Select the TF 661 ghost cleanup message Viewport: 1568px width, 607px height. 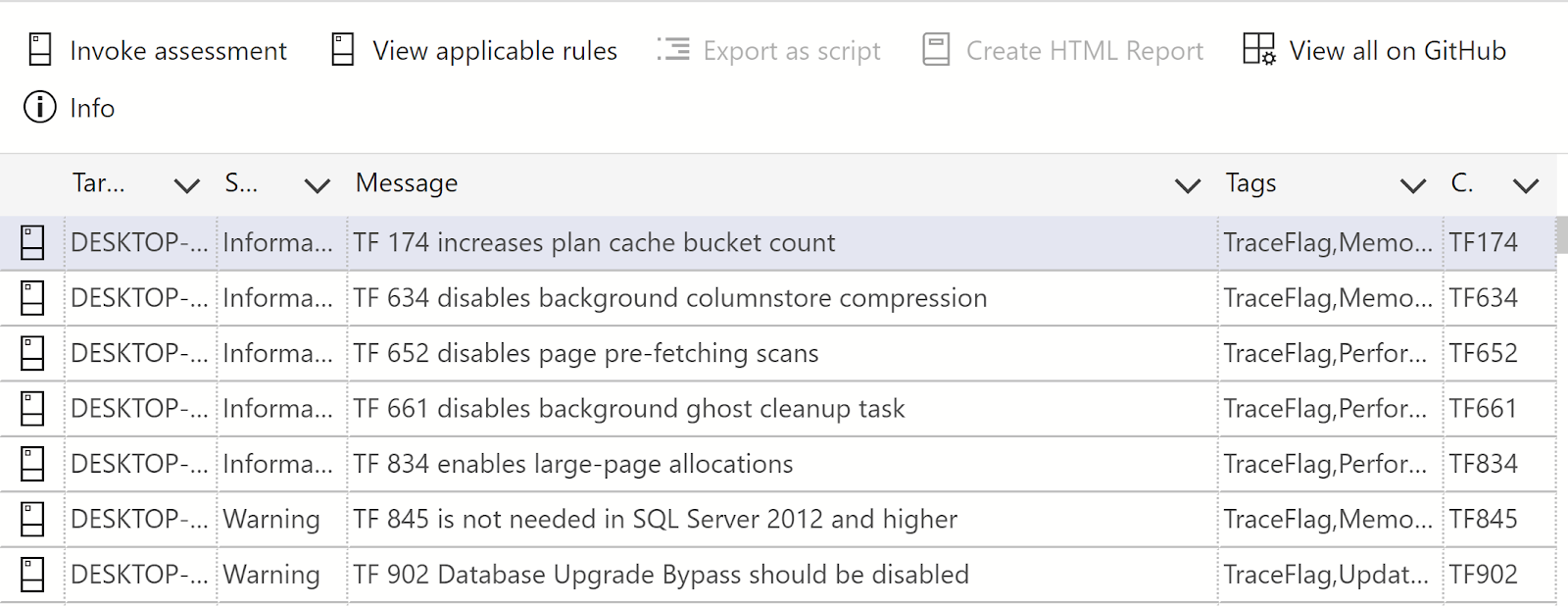pyautogui.click(x=628, y=409)
